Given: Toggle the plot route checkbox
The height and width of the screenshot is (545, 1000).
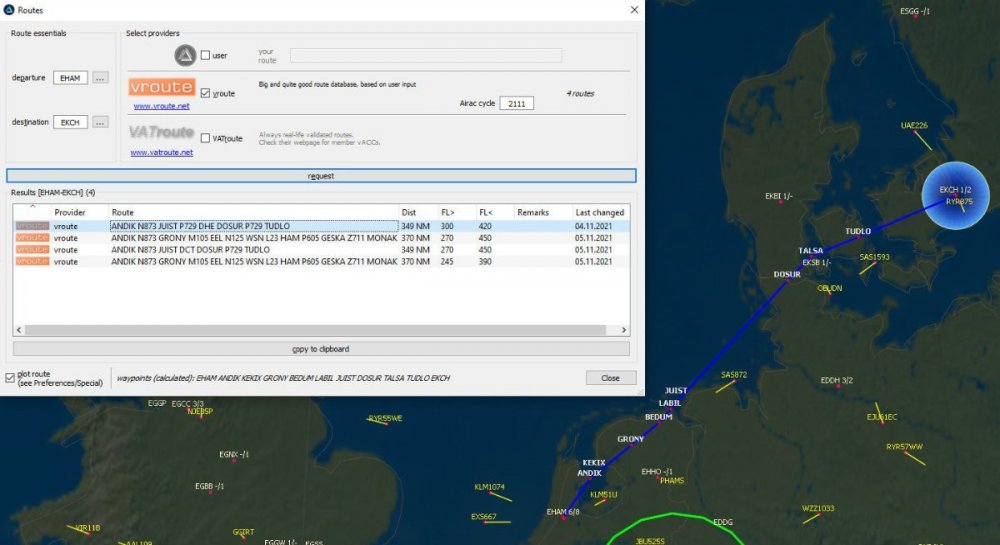Looking at the screenshot, I should 10,377.
